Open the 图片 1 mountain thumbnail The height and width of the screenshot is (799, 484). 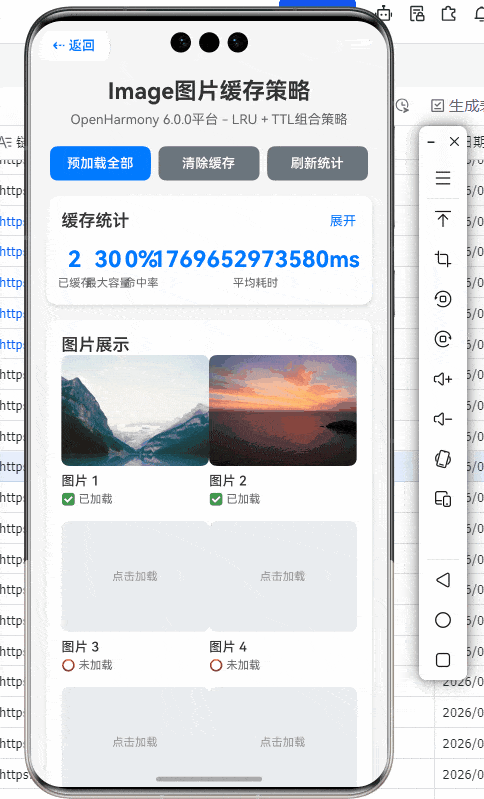[x=135, y=410]
